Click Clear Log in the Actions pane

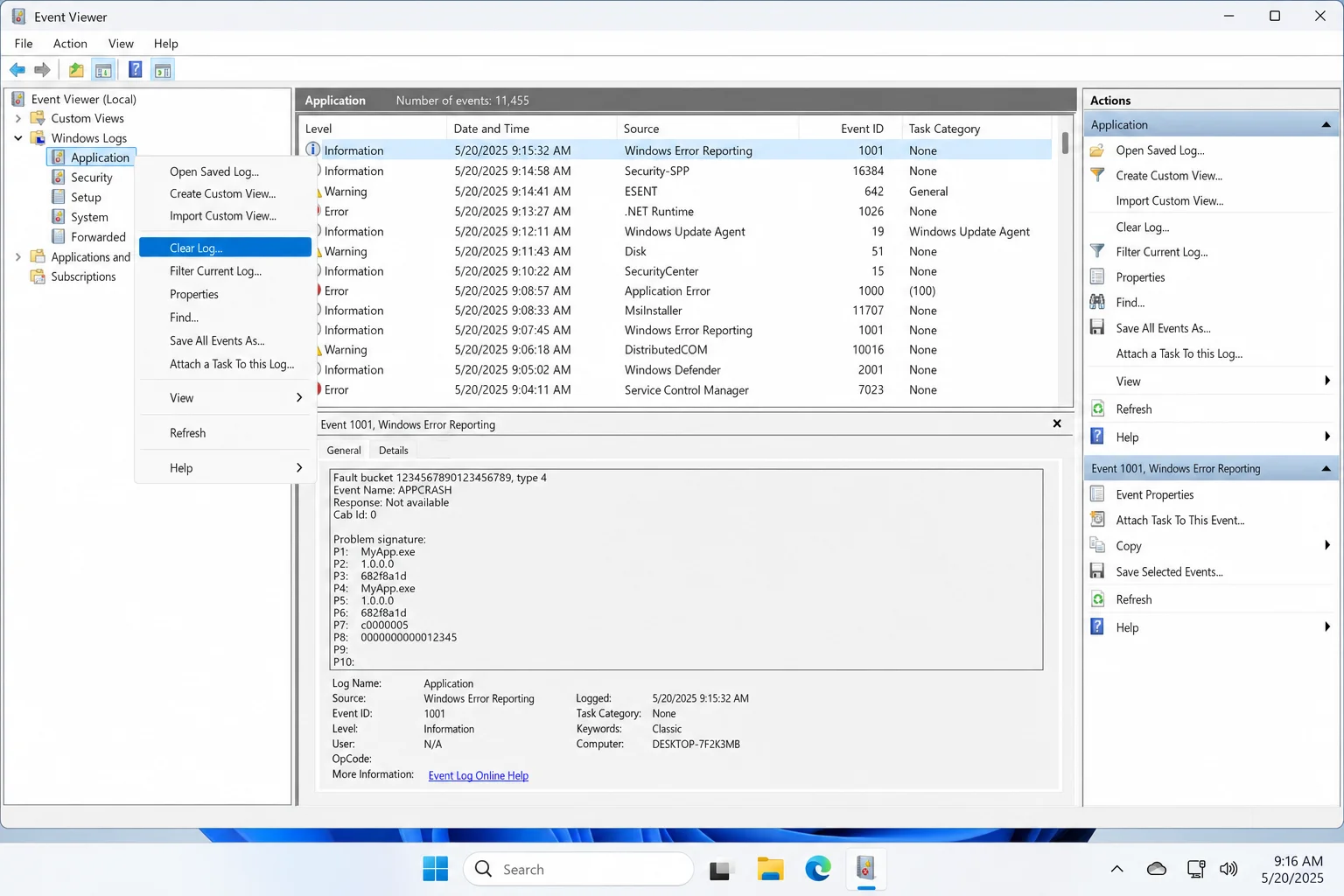(x=1142, y=227)
